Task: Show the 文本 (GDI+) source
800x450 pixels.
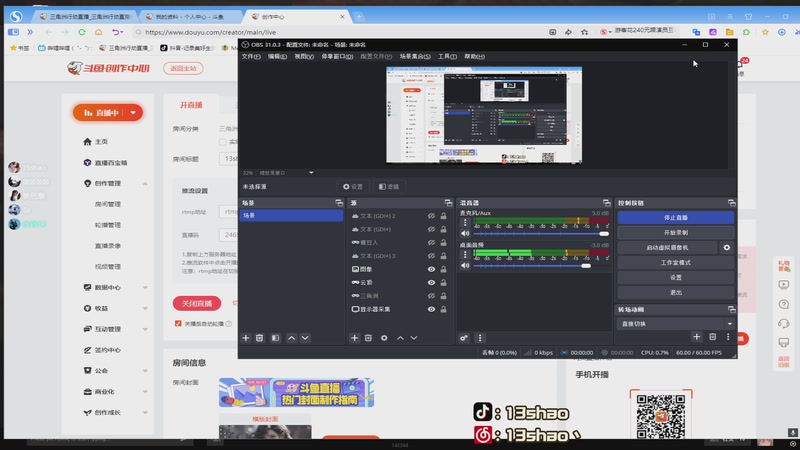Action: click(431, 230)
